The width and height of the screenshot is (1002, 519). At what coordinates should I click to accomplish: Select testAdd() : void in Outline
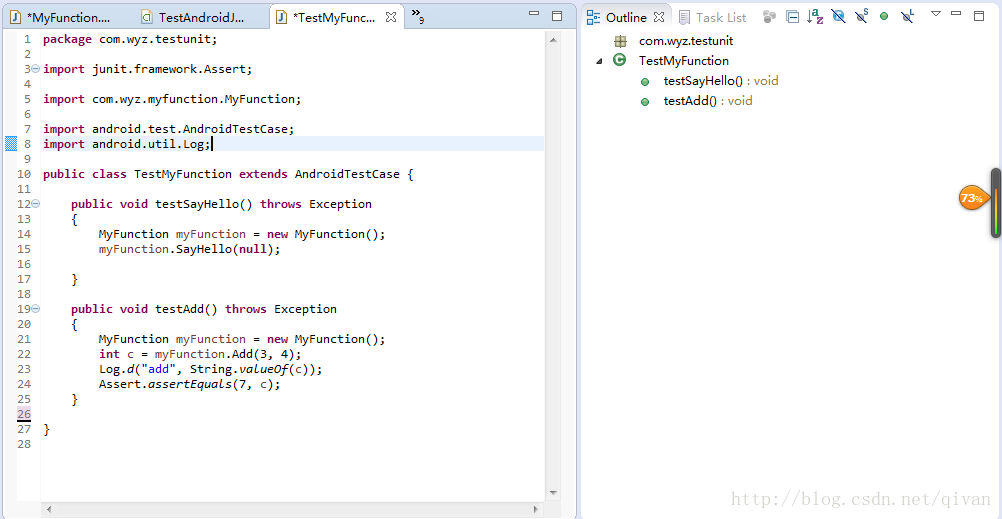click(708, 100)
